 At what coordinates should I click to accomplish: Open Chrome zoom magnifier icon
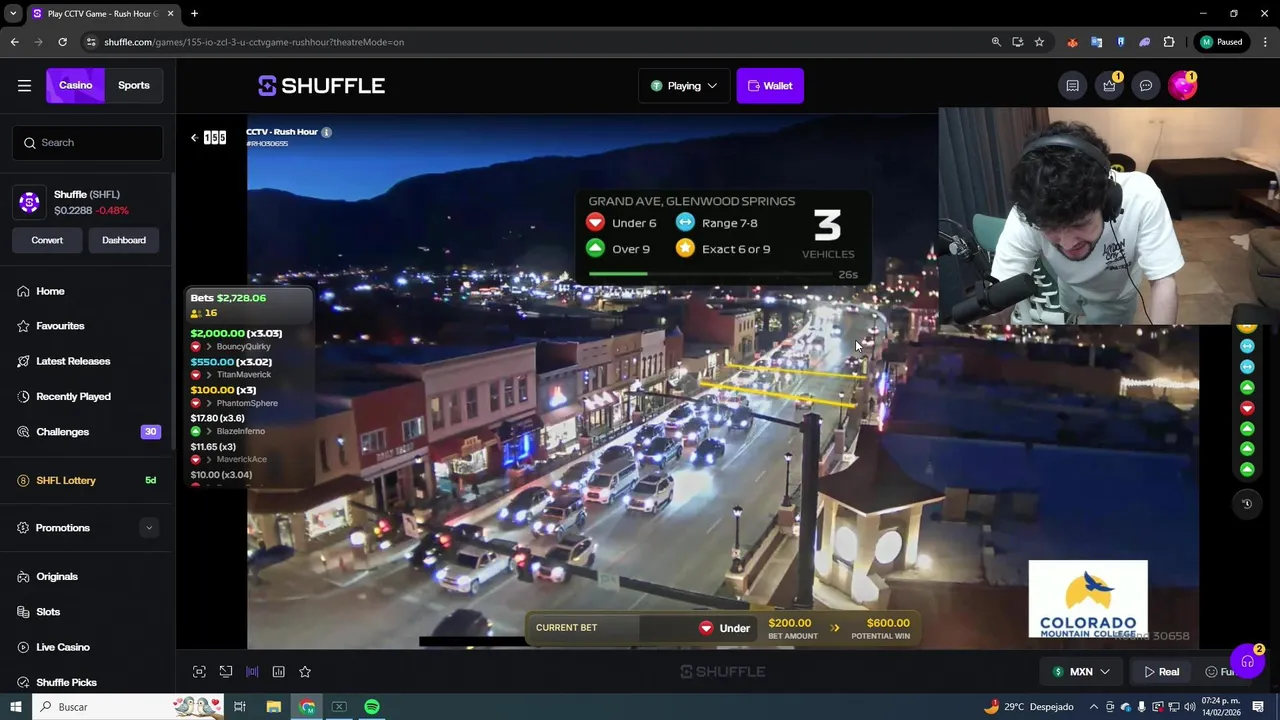996,42
